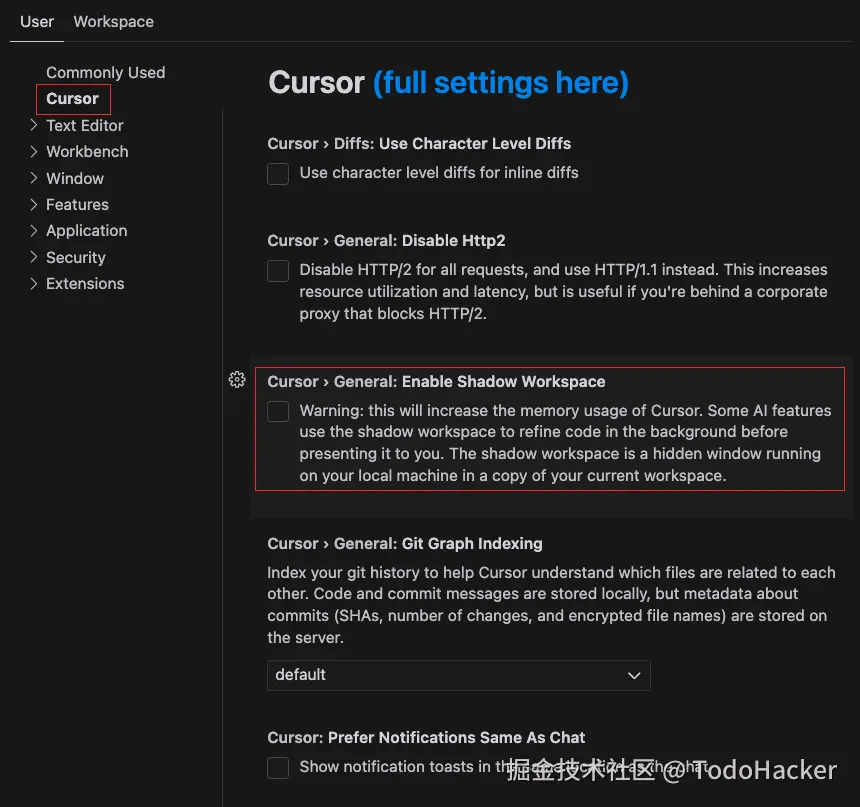Tick the Disable Http2 checkbox

tap(278, 270)
